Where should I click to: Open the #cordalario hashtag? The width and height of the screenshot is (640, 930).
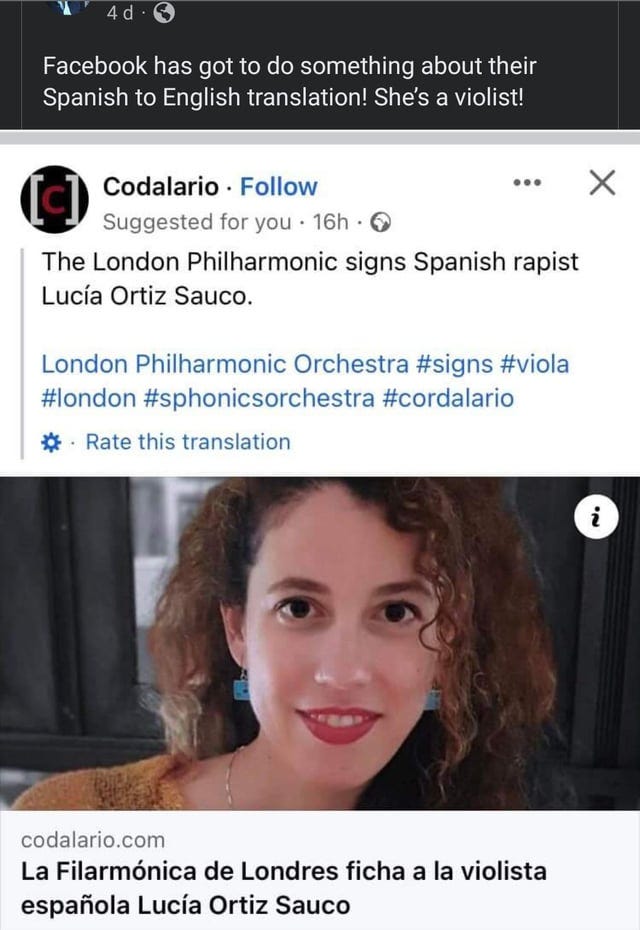coord(448,398)
